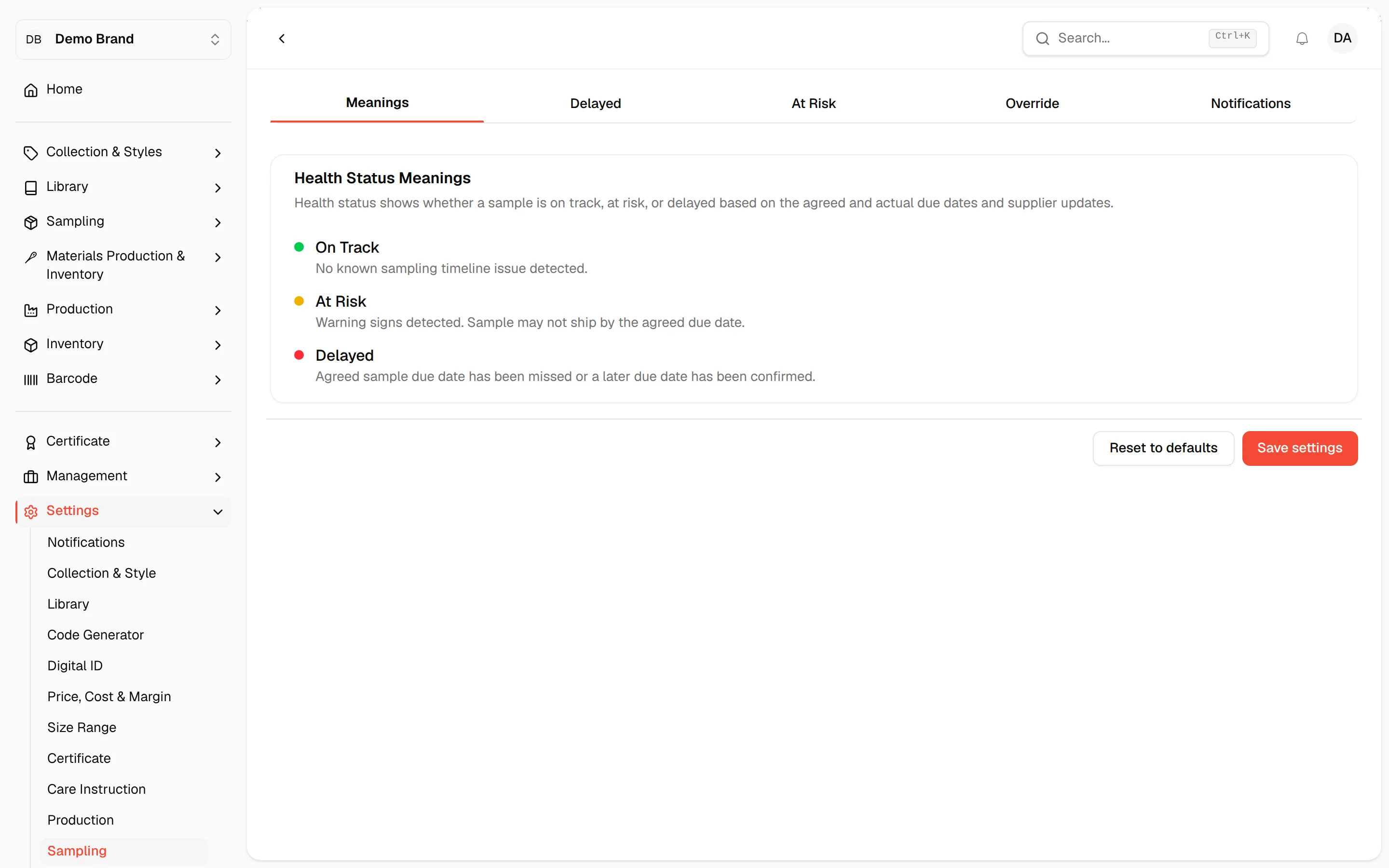Collapse the Settings section chevron
1389x868 pixels.
pyautogui.click(x=218, y=512)
